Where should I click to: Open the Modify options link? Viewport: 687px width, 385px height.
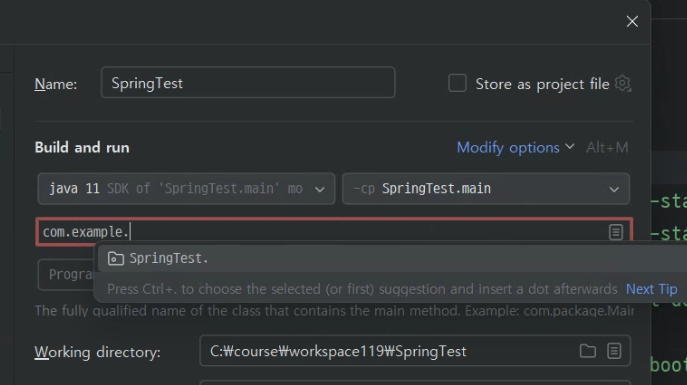pos(508,148)
